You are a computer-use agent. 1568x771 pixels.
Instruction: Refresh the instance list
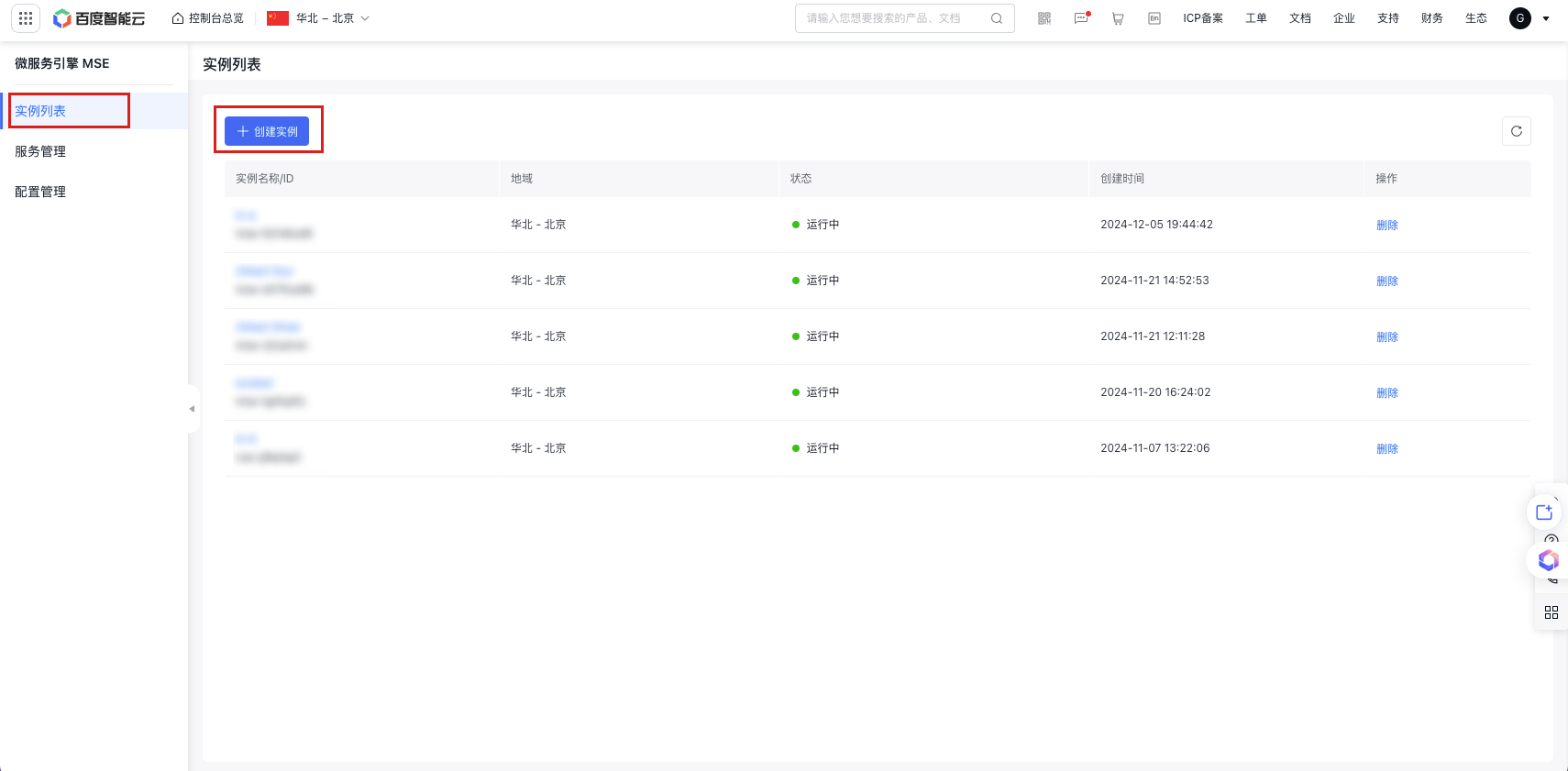[x=1517, y=131]
